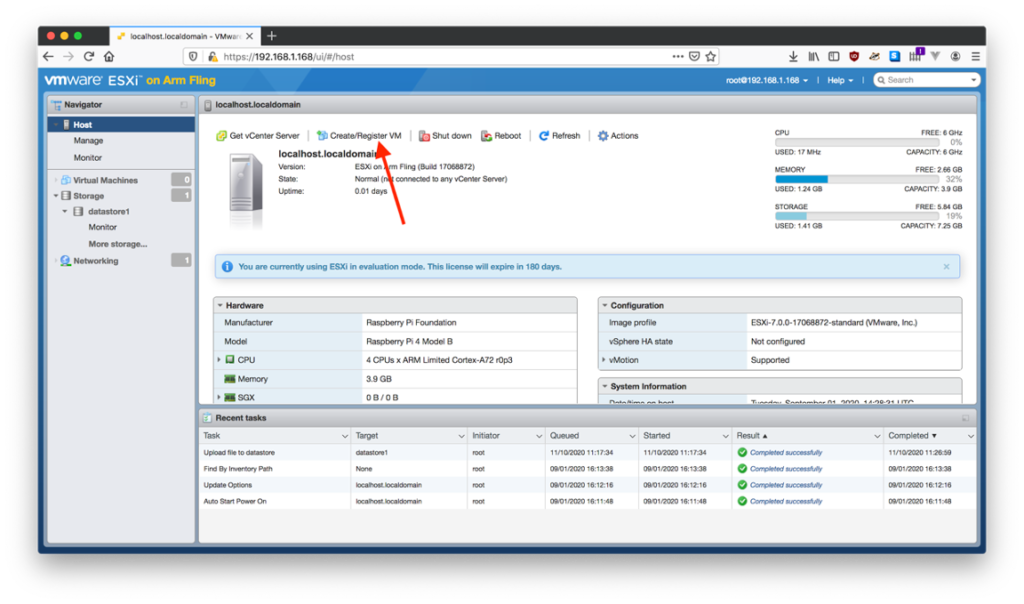The image size is (1024, 604).
Task: Collapse the Storage tree node
Action: pyautogui.click(x=56, y=196)
